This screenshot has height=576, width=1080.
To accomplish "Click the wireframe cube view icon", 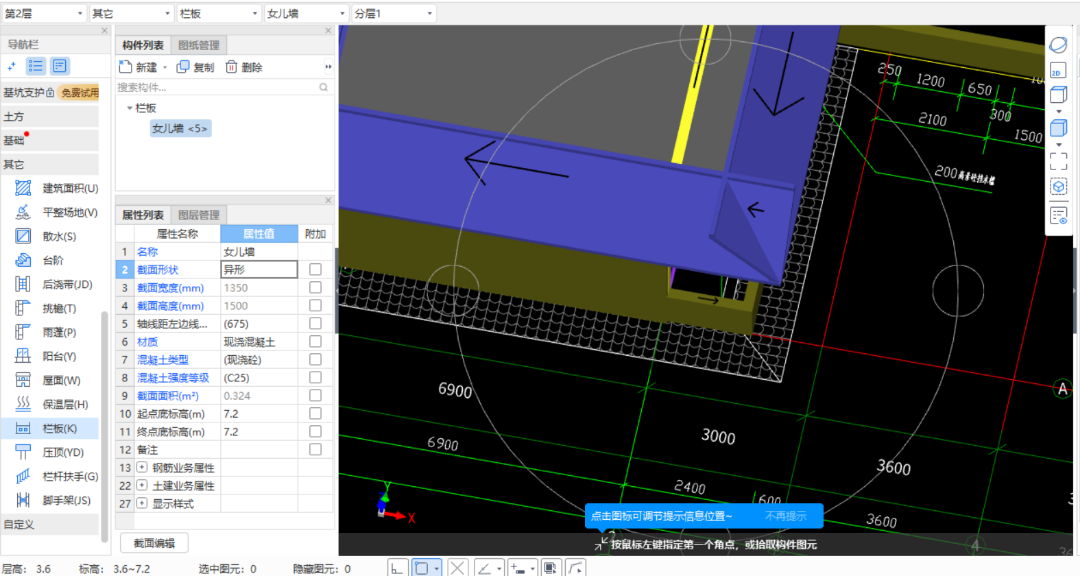I will [1058, 95].
